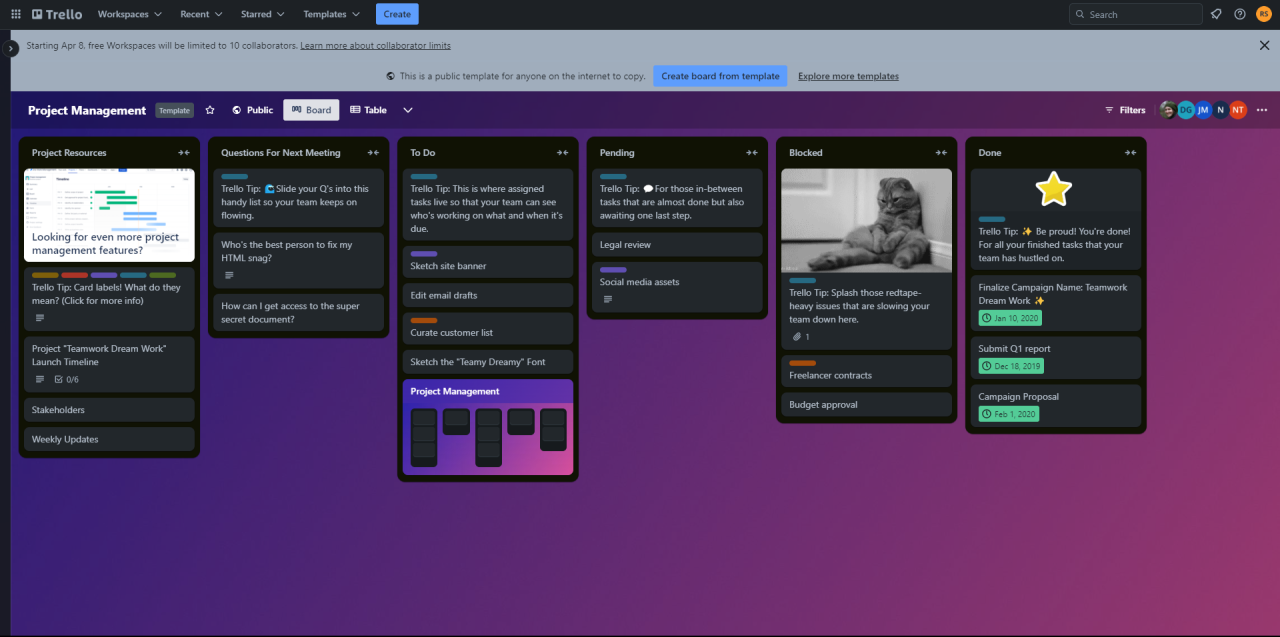Dismiss the collaborator limits banner

1264,45
